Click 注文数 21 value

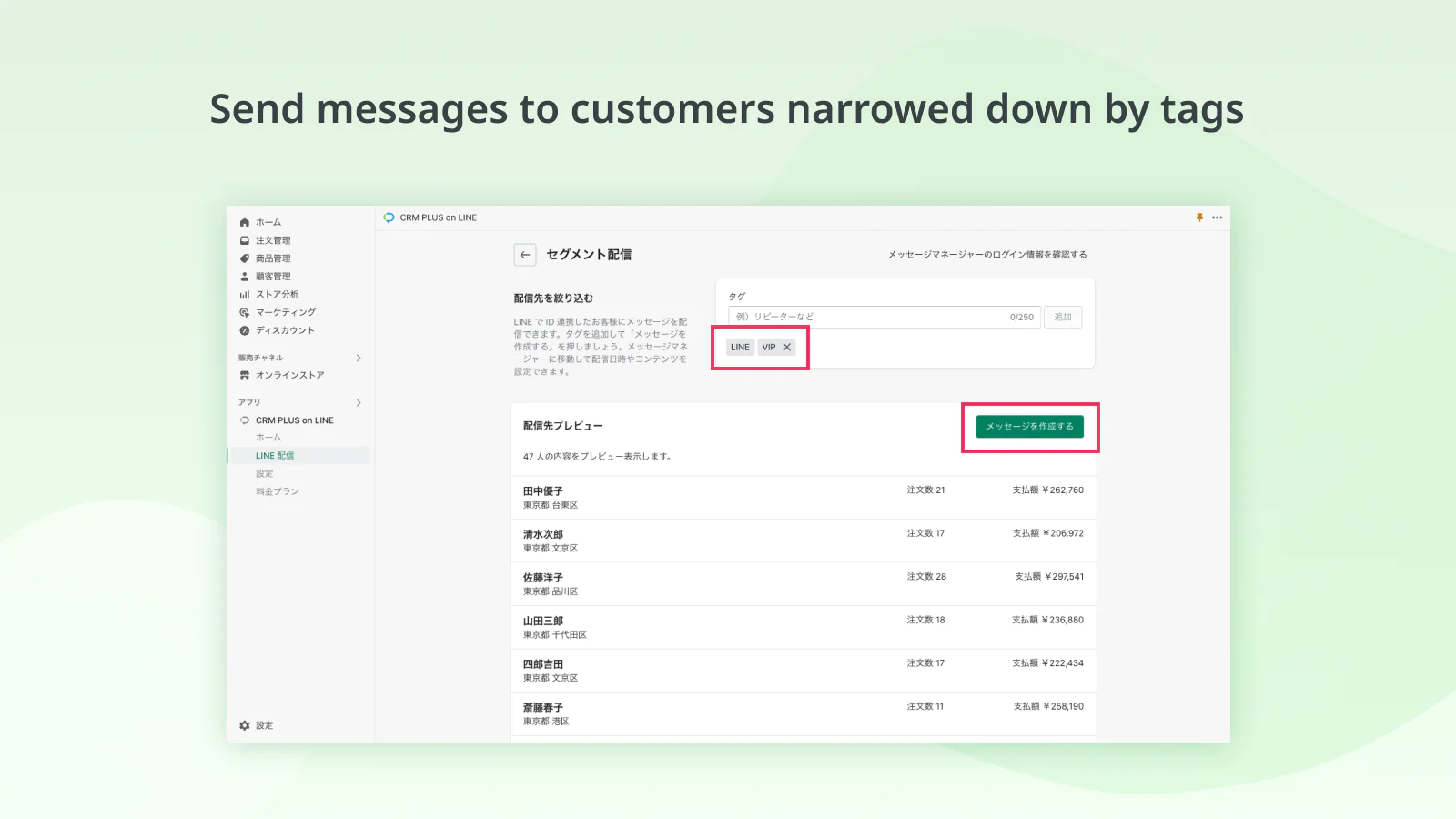point(925,490)
